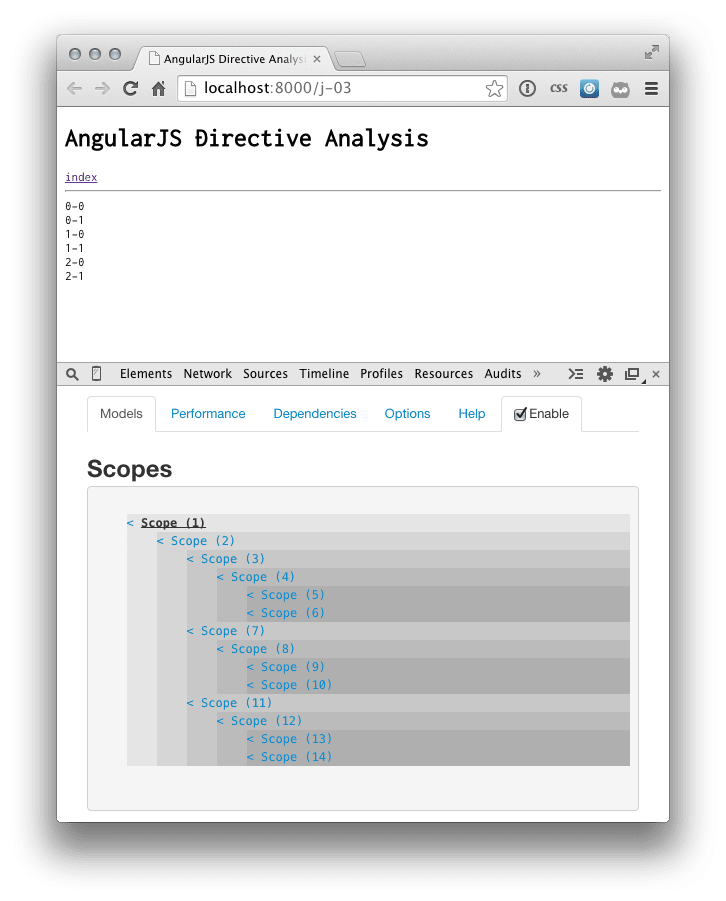Open the Elements DevTools panel
This screenshot has height=901, width=726.
pyautogui.click(x=146, y=374)
